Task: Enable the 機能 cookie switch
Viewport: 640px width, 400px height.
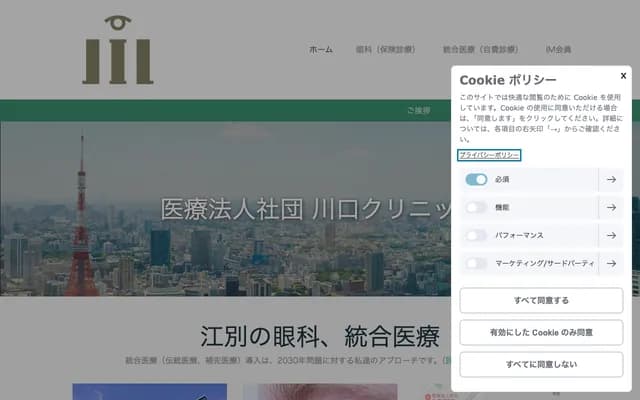Action: click(476, 207)
